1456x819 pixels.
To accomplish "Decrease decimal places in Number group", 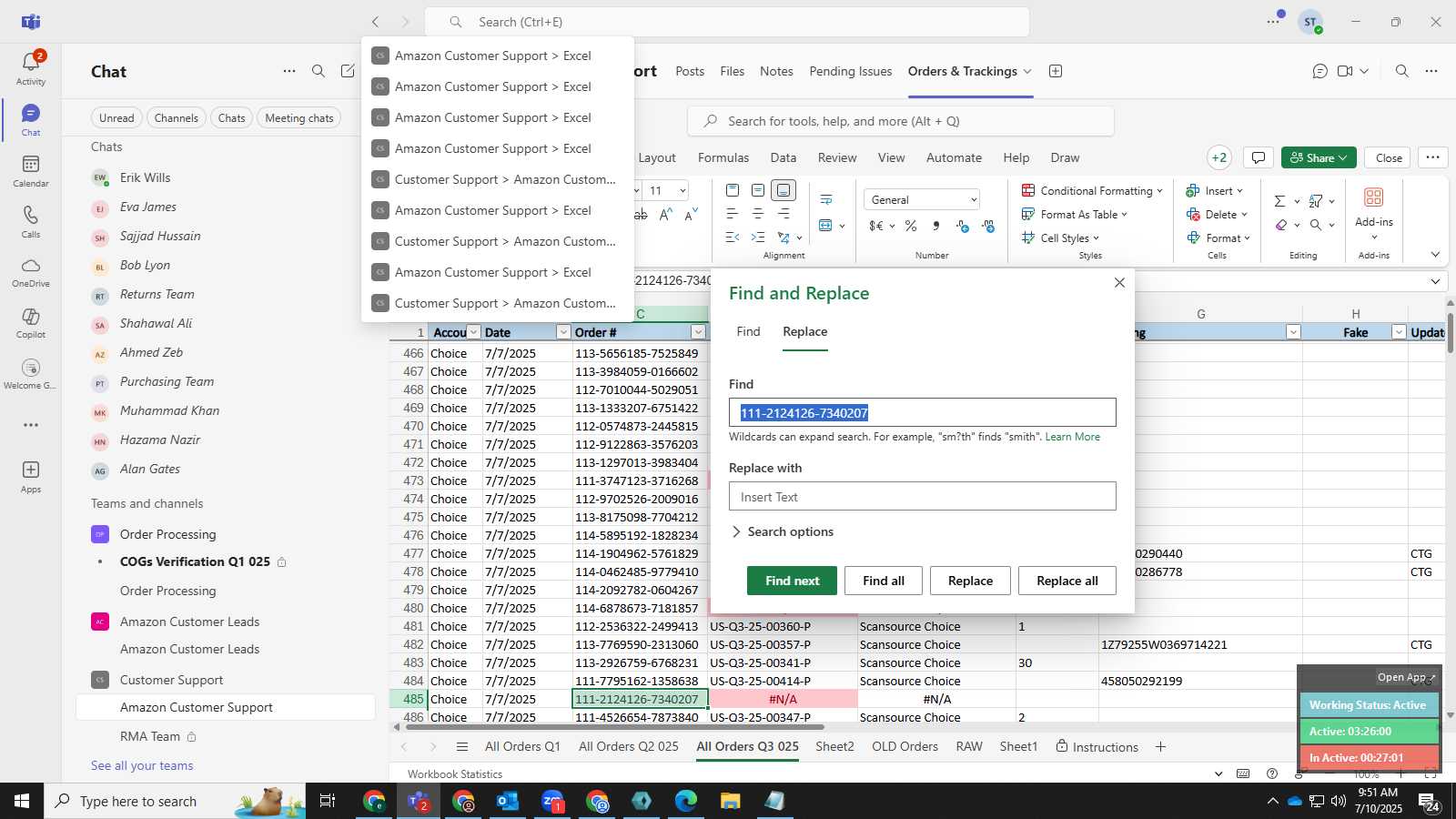I will [988, 226].
